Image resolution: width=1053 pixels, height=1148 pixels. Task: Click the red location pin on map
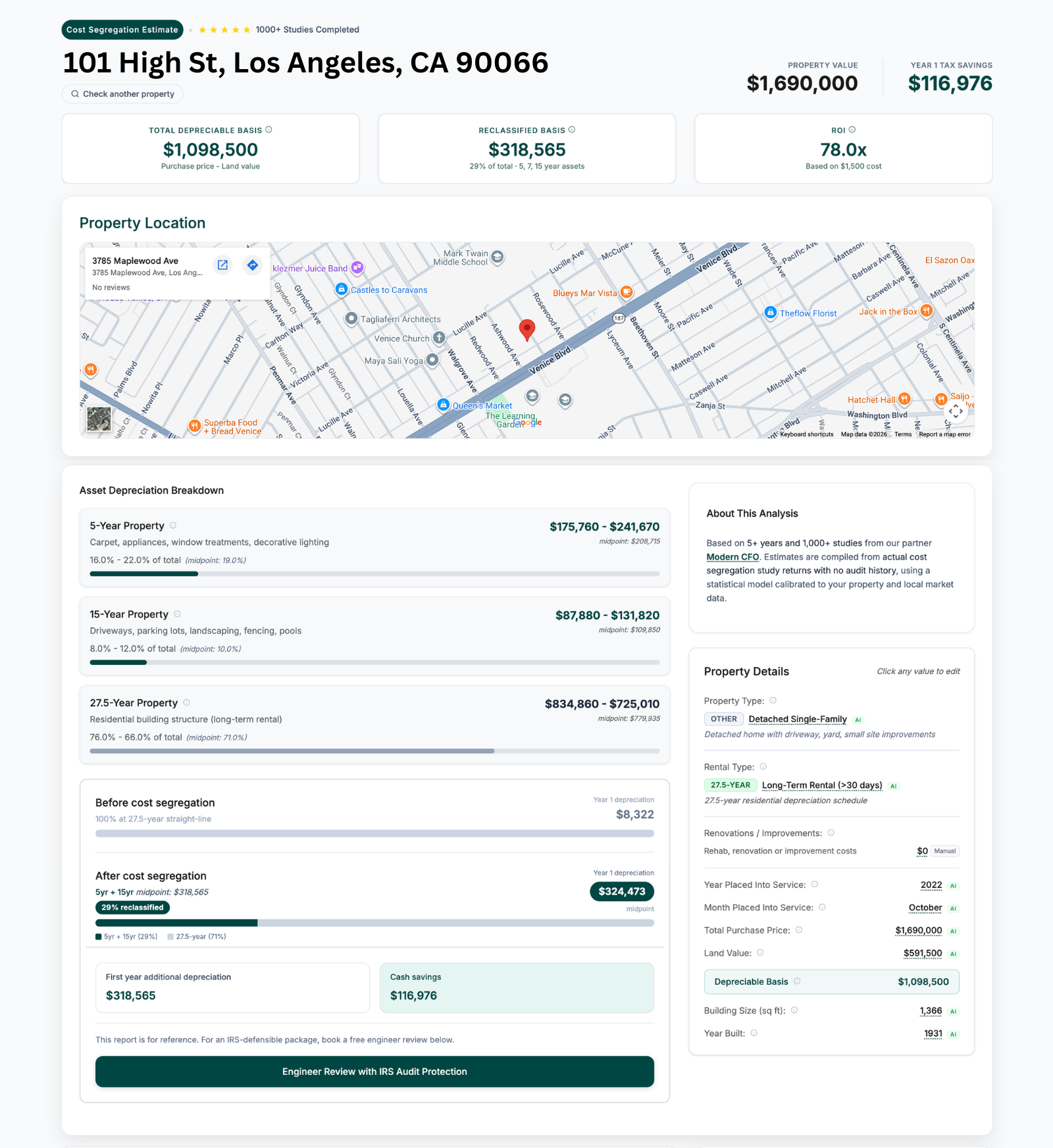click(526, 328)
